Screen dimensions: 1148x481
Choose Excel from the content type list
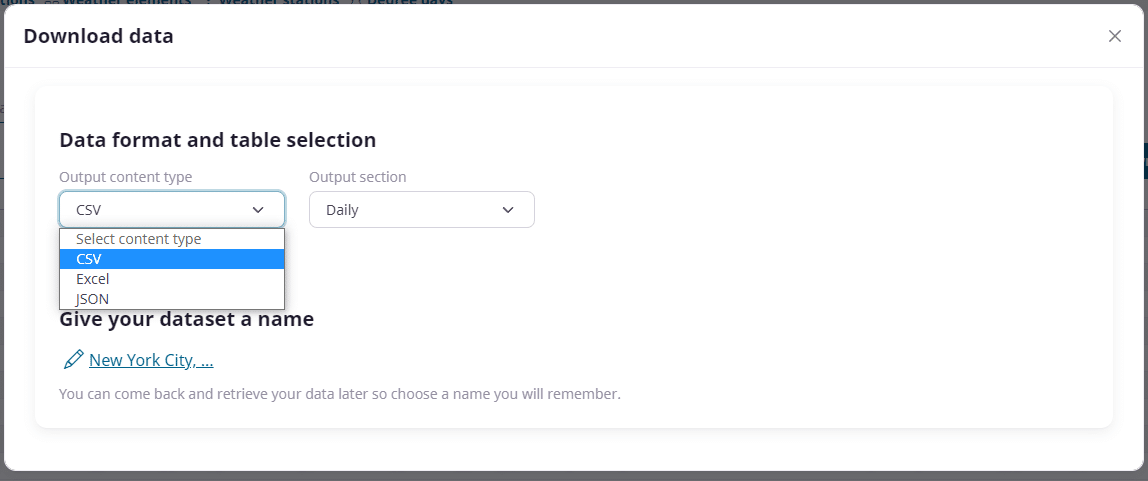(x=93, y=279)
